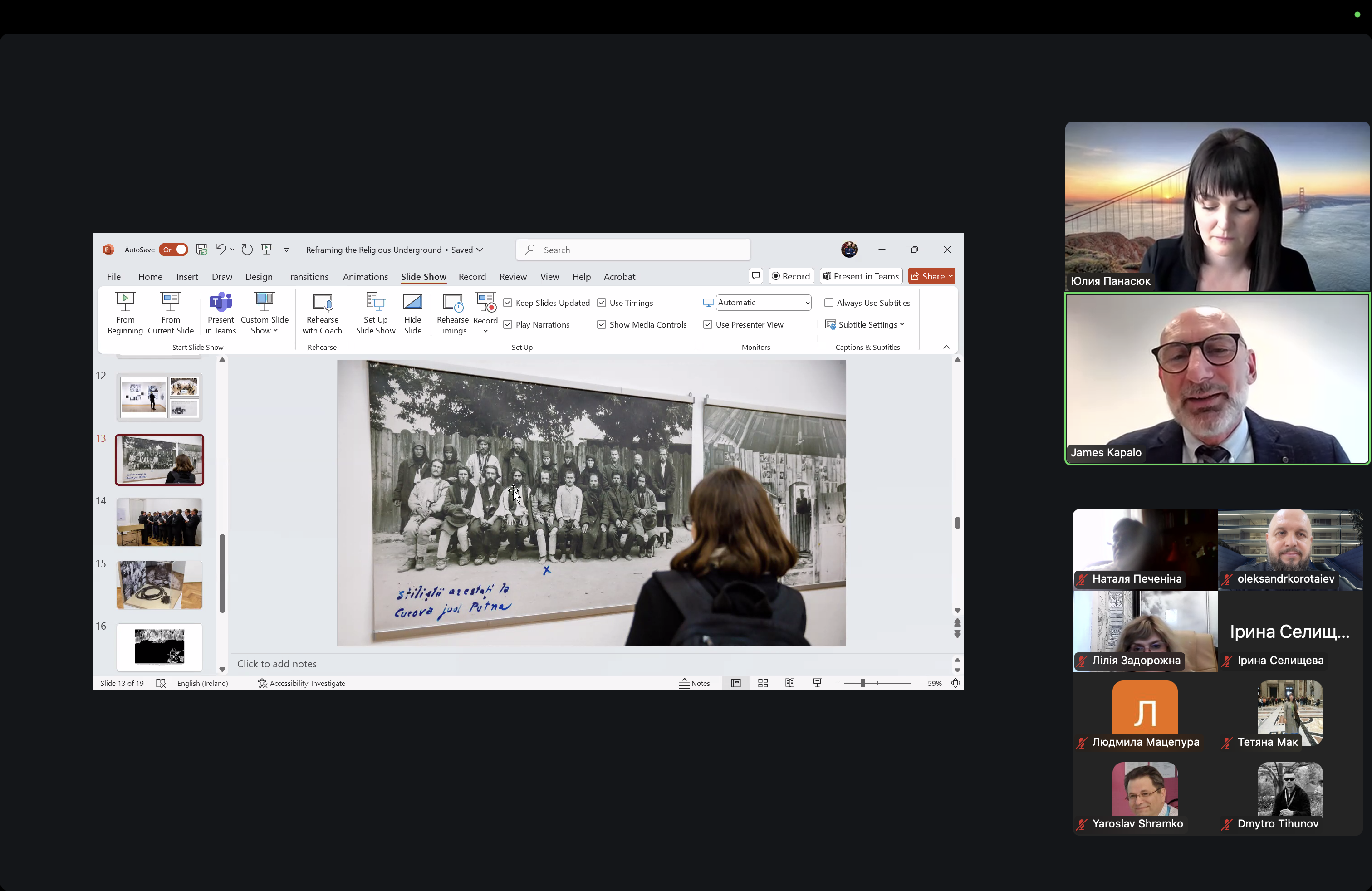Click the Share button
Screen dimensions: 1372x891
coord(928,276)
